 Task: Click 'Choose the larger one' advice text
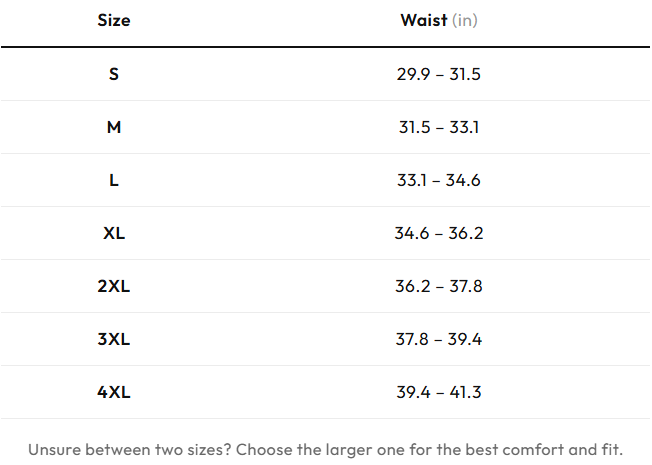click(x=320, y=450)
